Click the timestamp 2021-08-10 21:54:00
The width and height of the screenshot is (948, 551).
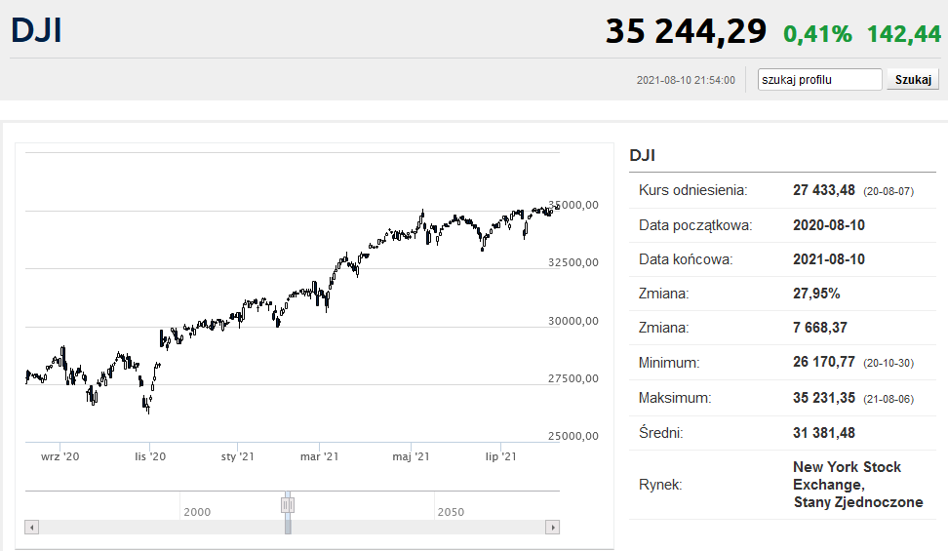click(x=686, y=80)
